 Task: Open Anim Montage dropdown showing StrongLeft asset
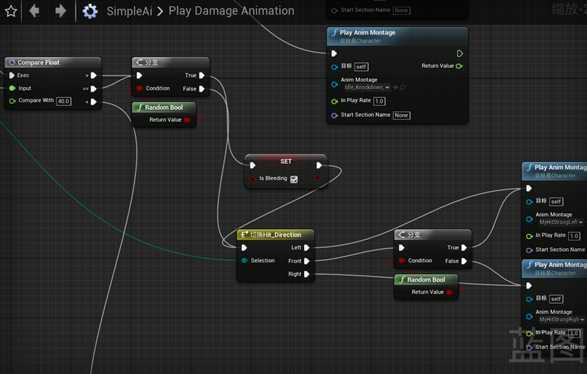tap(561, 222)
